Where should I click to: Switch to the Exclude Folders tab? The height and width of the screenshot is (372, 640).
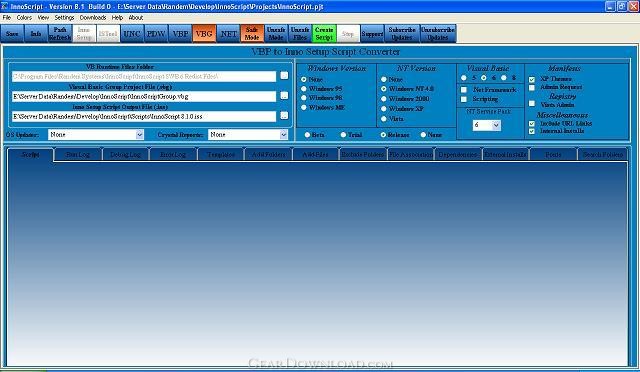click(363, 155)
